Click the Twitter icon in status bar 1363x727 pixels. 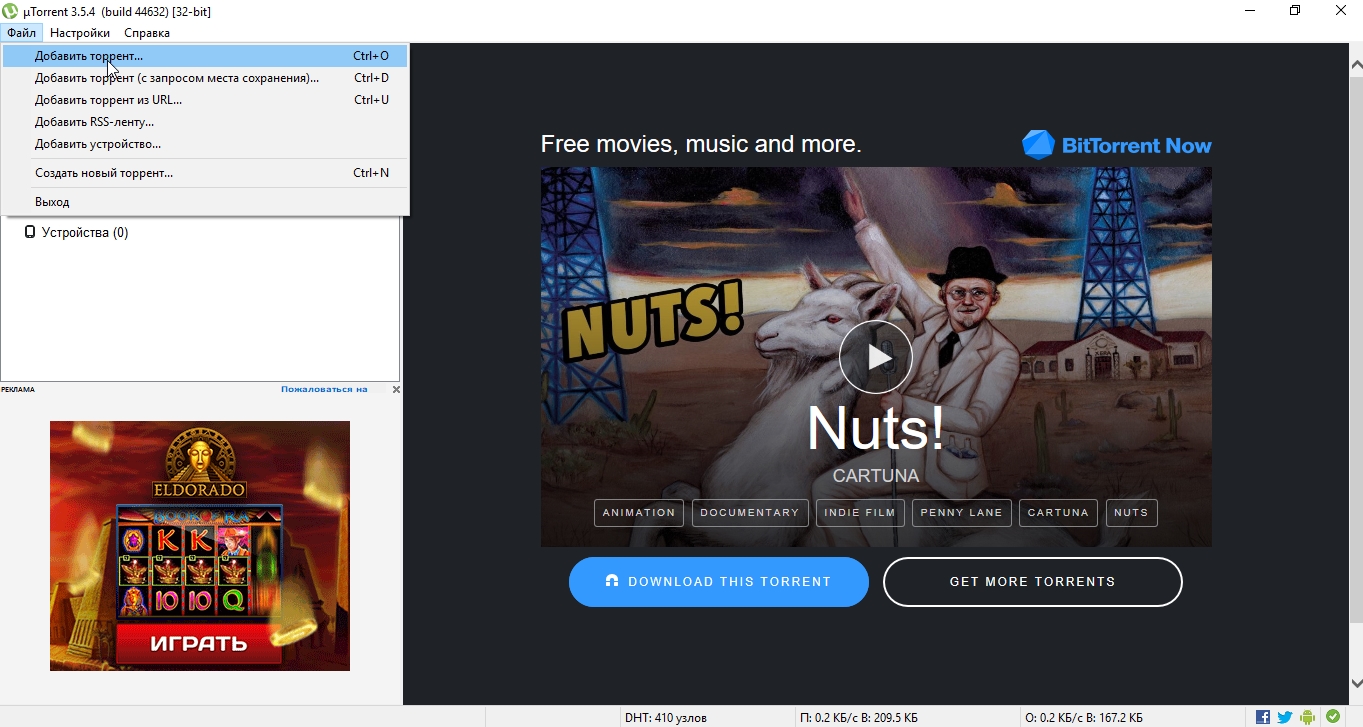point(1285,717)
